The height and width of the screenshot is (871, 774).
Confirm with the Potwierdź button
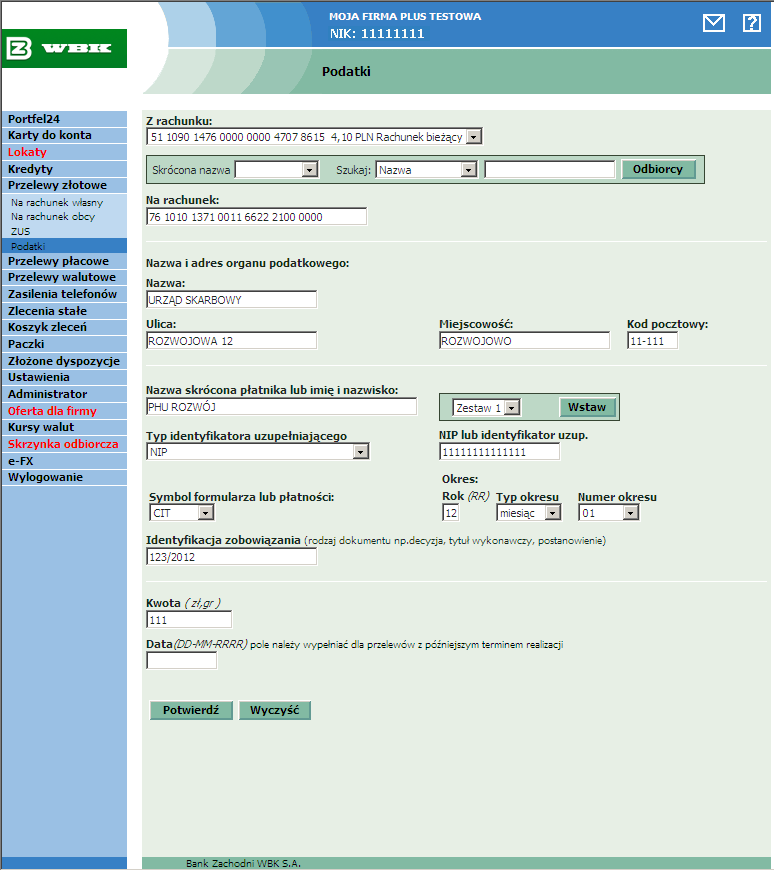(191, 710)
